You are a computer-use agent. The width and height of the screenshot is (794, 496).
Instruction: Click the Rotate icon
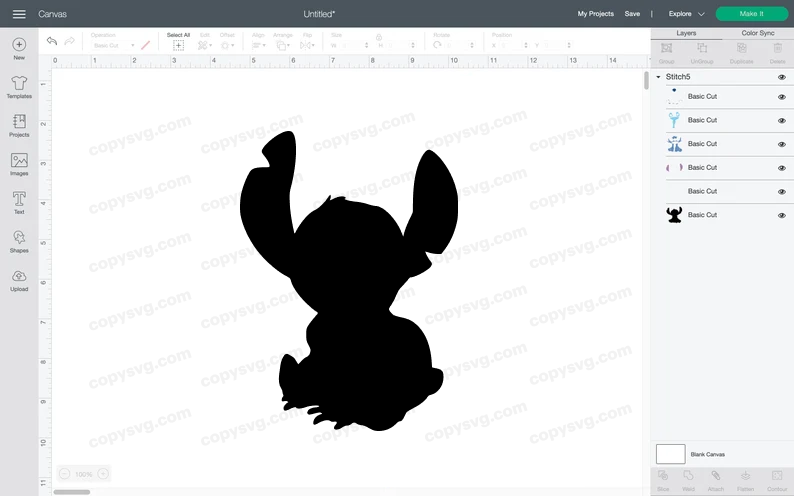pos(437,45)
